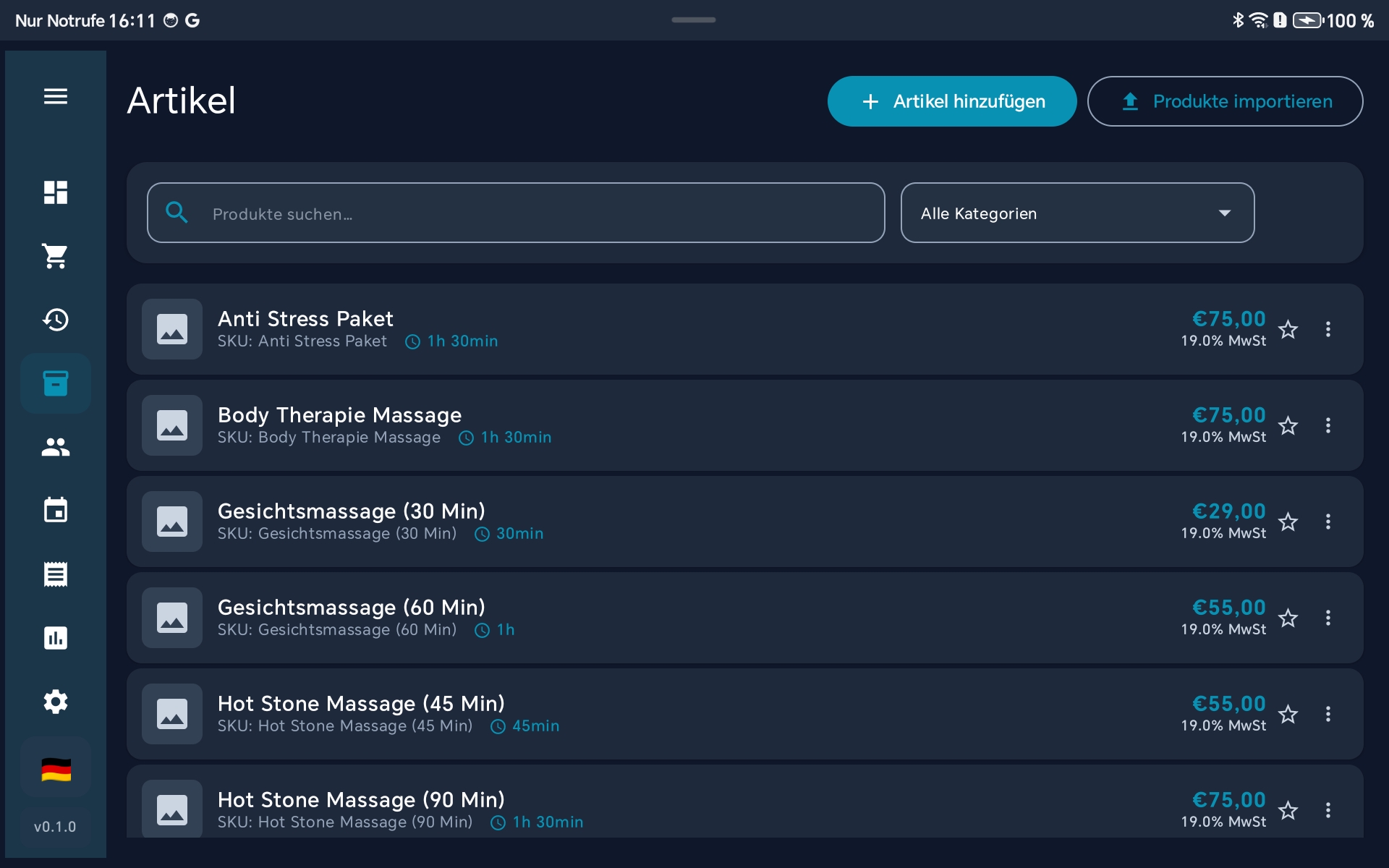The image size is (1389, 868).
Task: Toggle favorite star for Anti Stress Paket
Action: [x=1288, y=330]
